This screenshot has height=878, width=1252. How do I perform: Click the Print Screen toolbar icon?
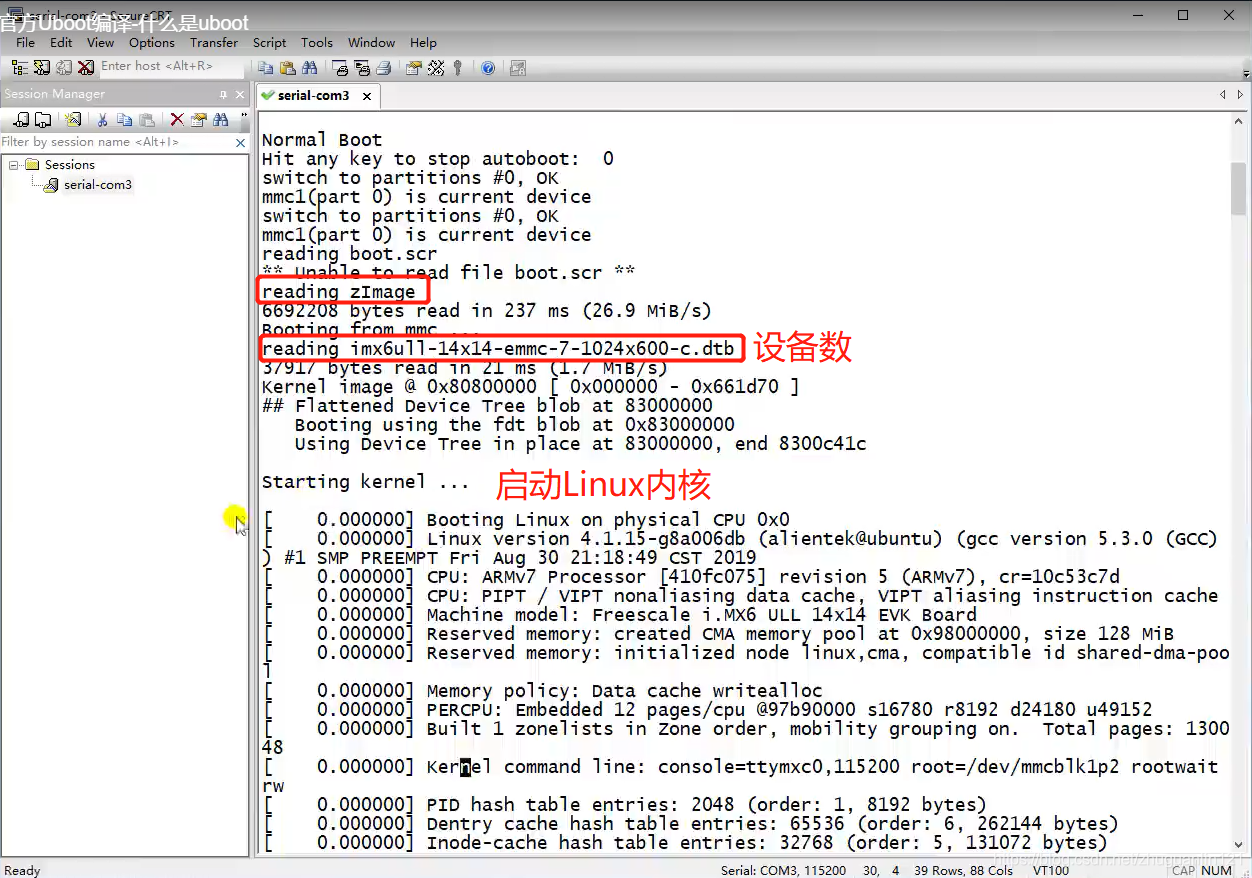pos(341,68)
